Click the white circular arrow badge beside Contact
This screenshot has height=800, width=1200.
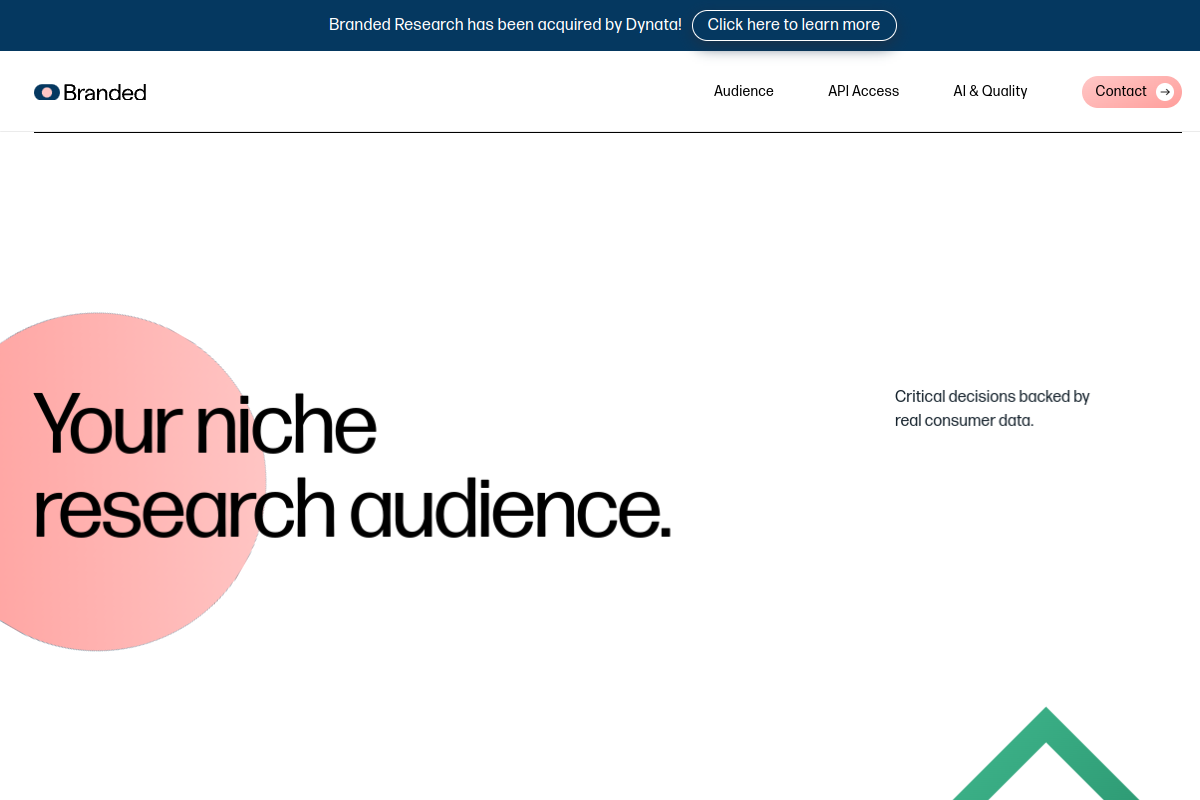[x=1166, y=92]
